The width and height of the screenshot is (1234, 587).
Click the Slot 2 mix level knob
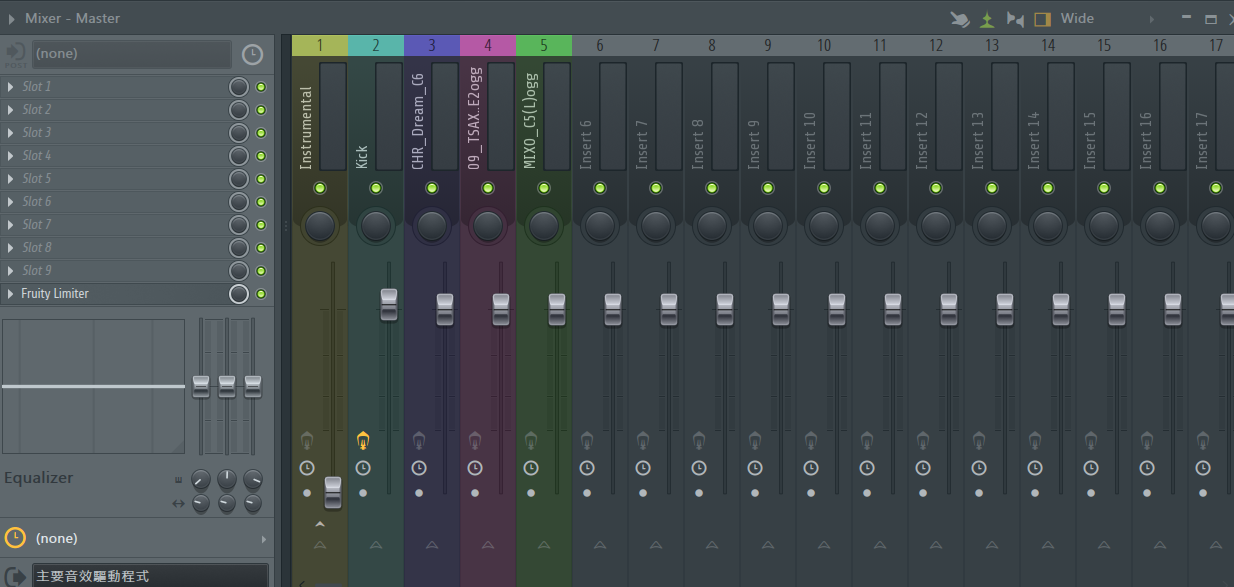(x=239, y=110)
